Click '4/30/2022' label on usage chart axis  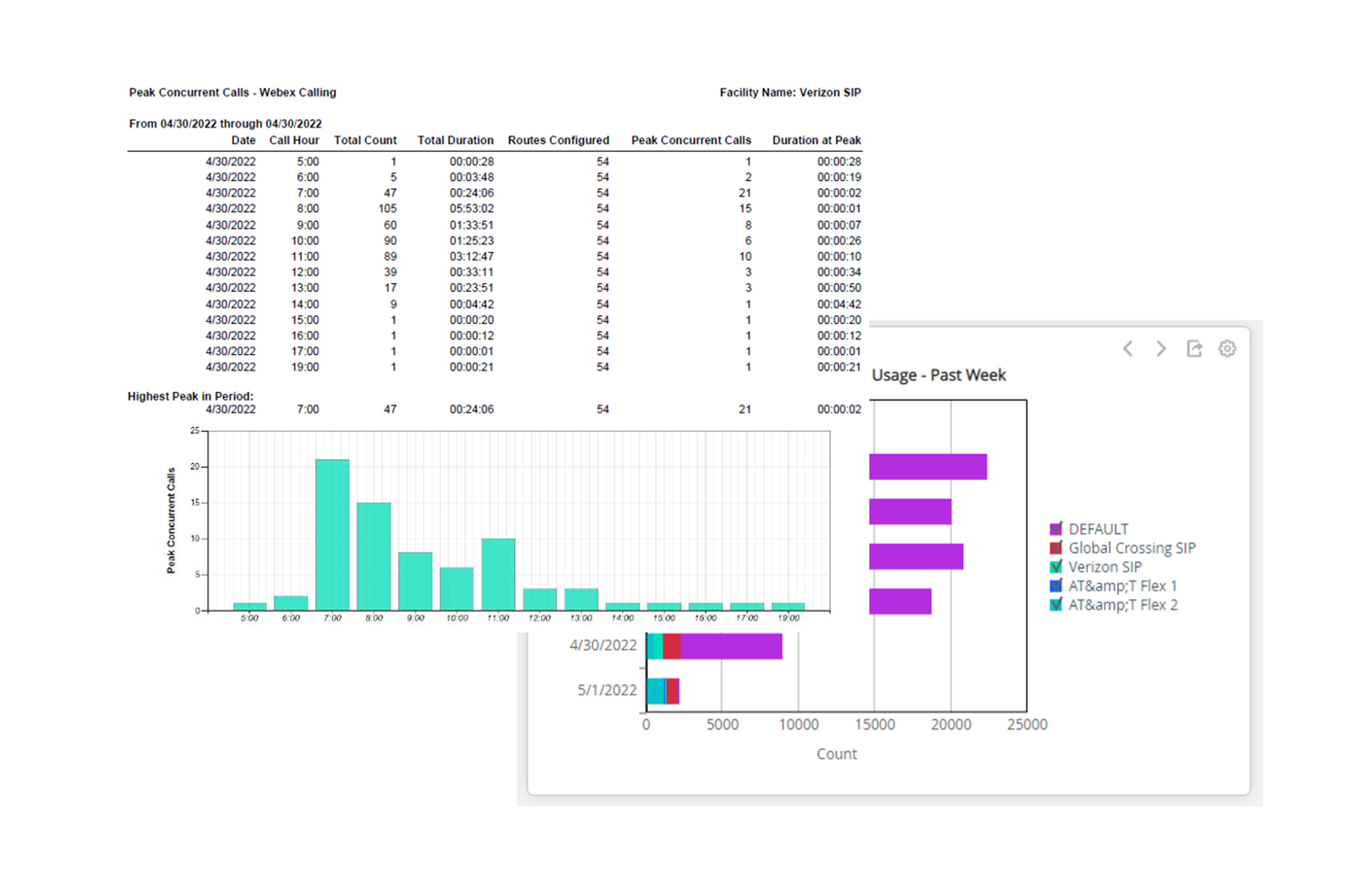[603, 645]
